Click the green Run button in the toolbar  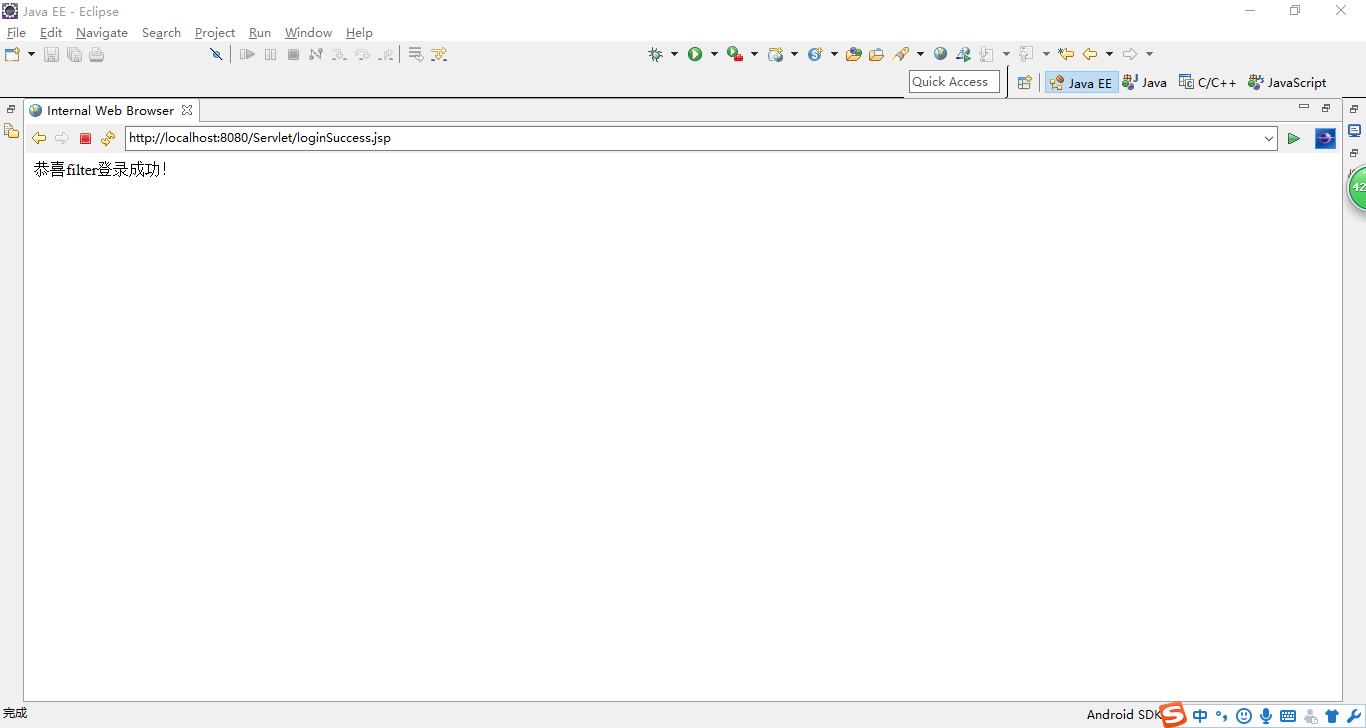point(695,54)
